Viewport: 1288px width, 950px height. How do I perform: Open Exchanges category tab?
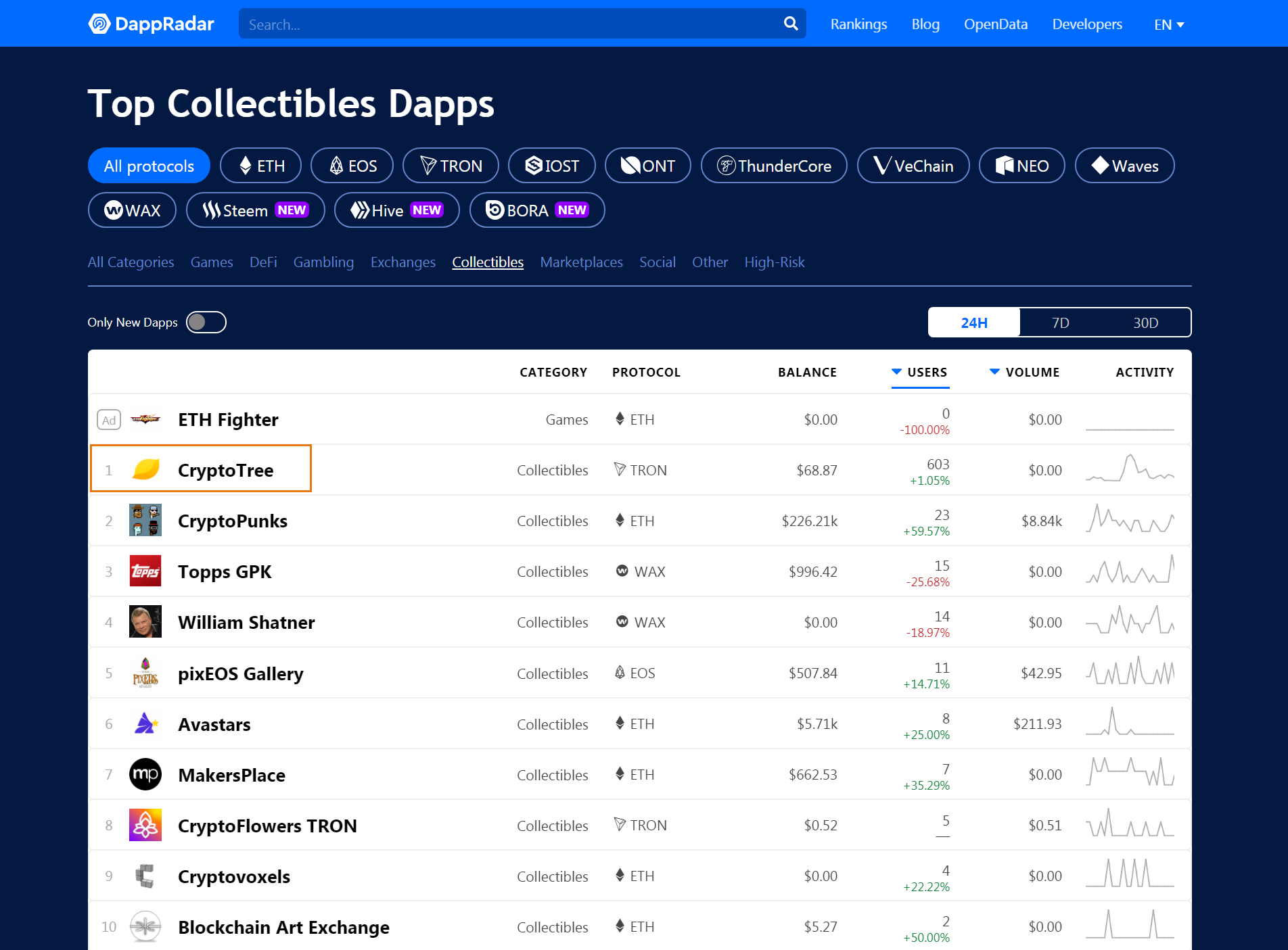click(x=403, y=262)
